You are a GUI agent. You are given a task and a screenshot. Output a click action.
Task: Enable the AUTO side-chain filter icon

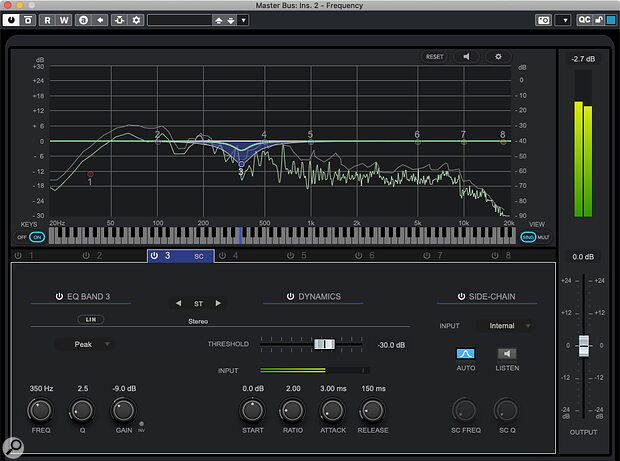[466, 353]
